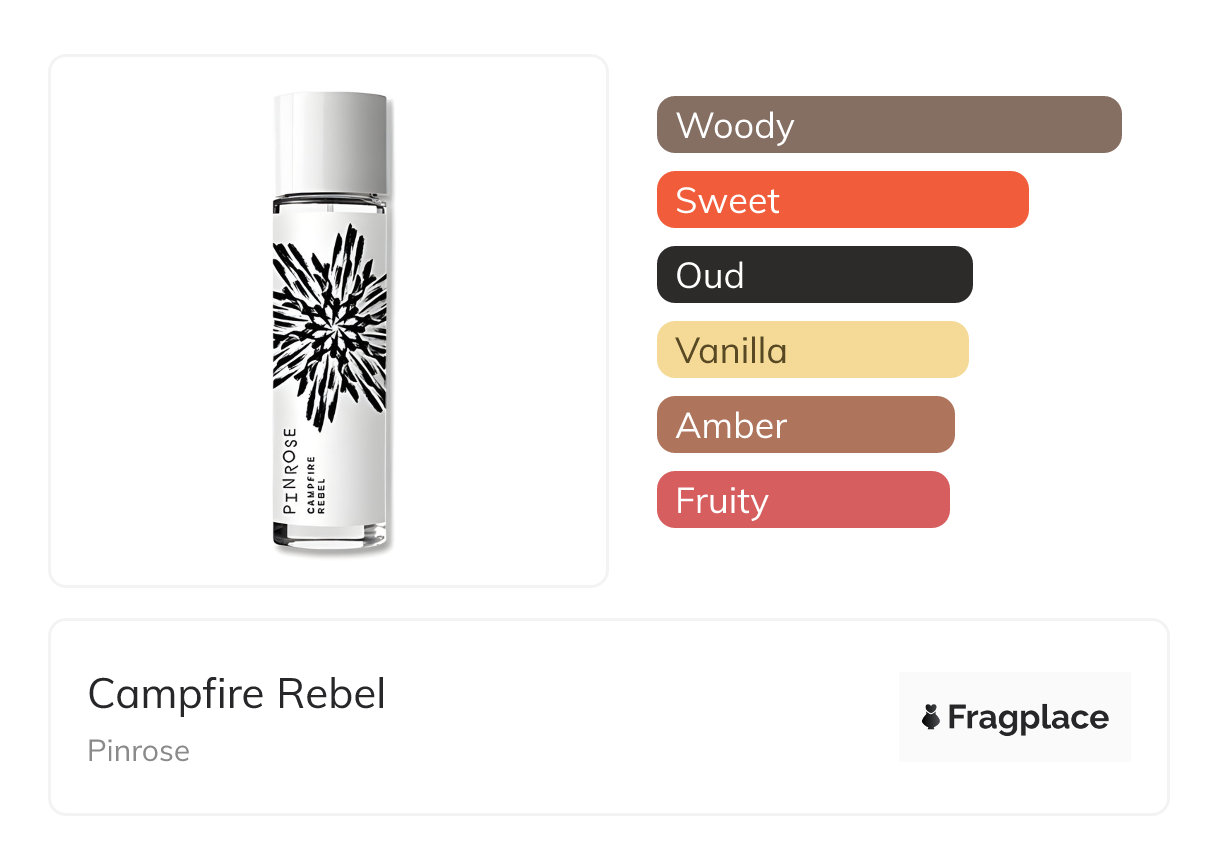Click the word Fruity in the bottom bar

[721, 501]
